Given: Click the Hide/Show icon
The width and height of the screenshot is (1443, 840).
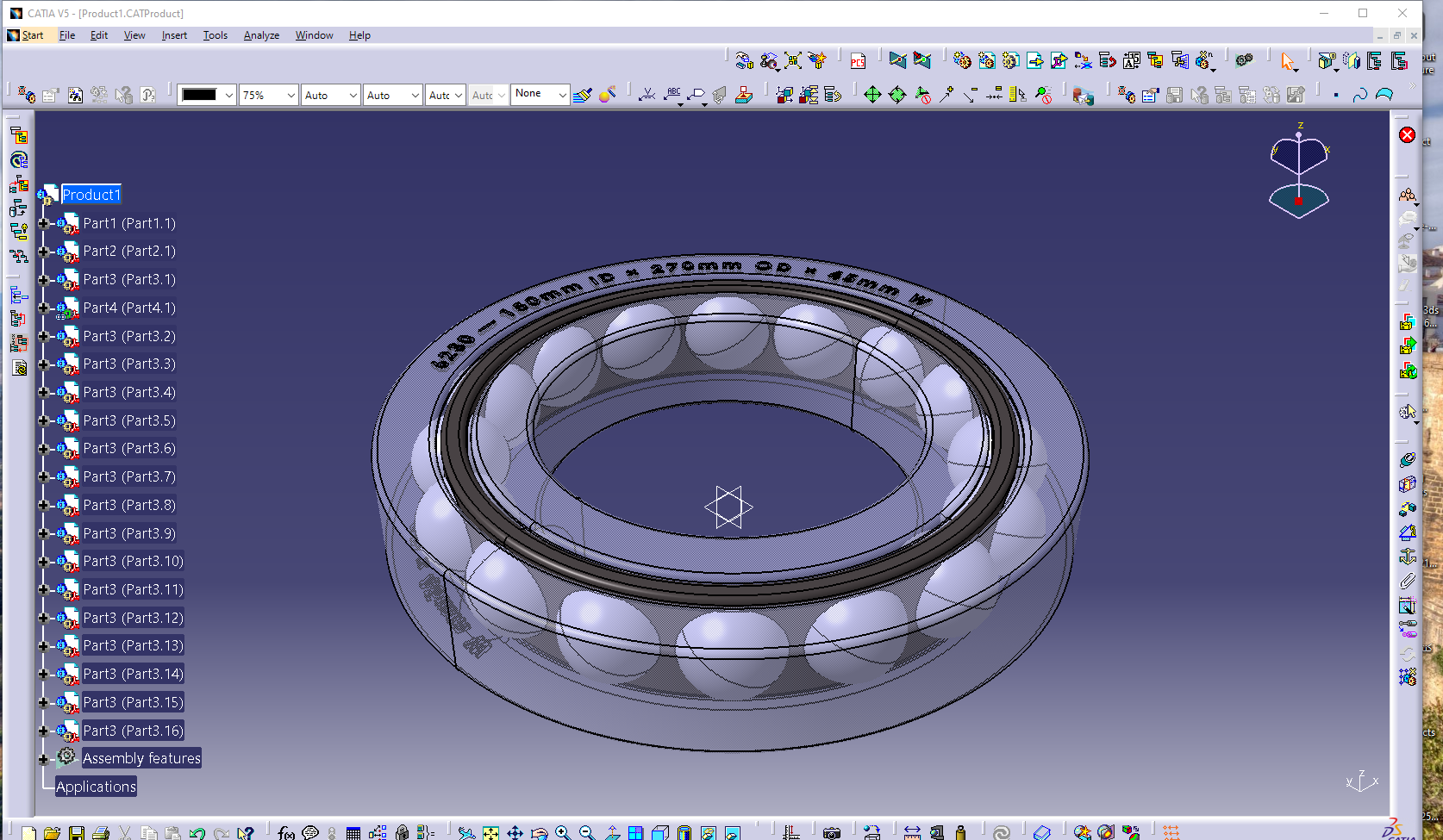Looking at the screenshot, I should point(709,832).
